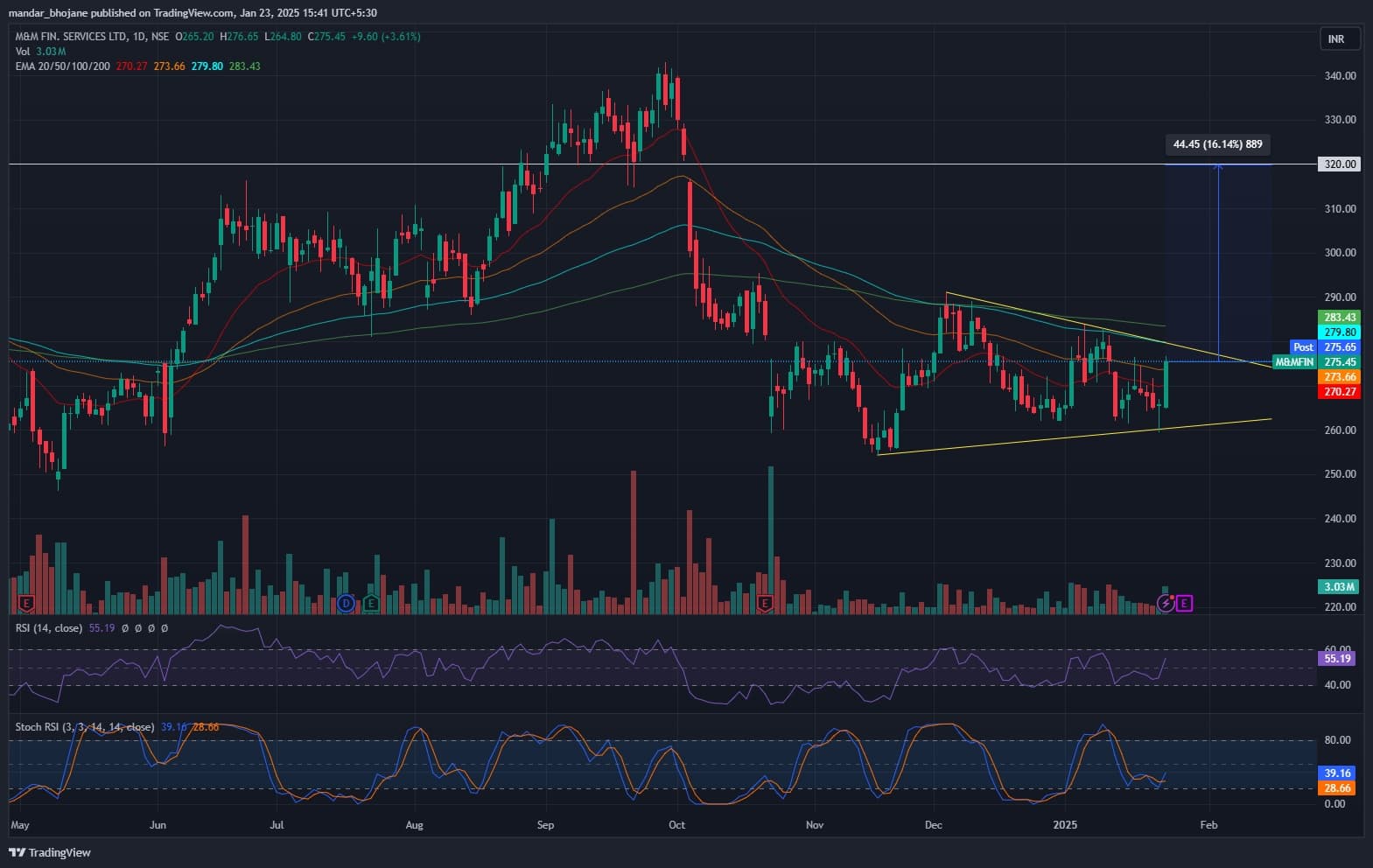Open the INR currency selector

(x=1339, y=39)
